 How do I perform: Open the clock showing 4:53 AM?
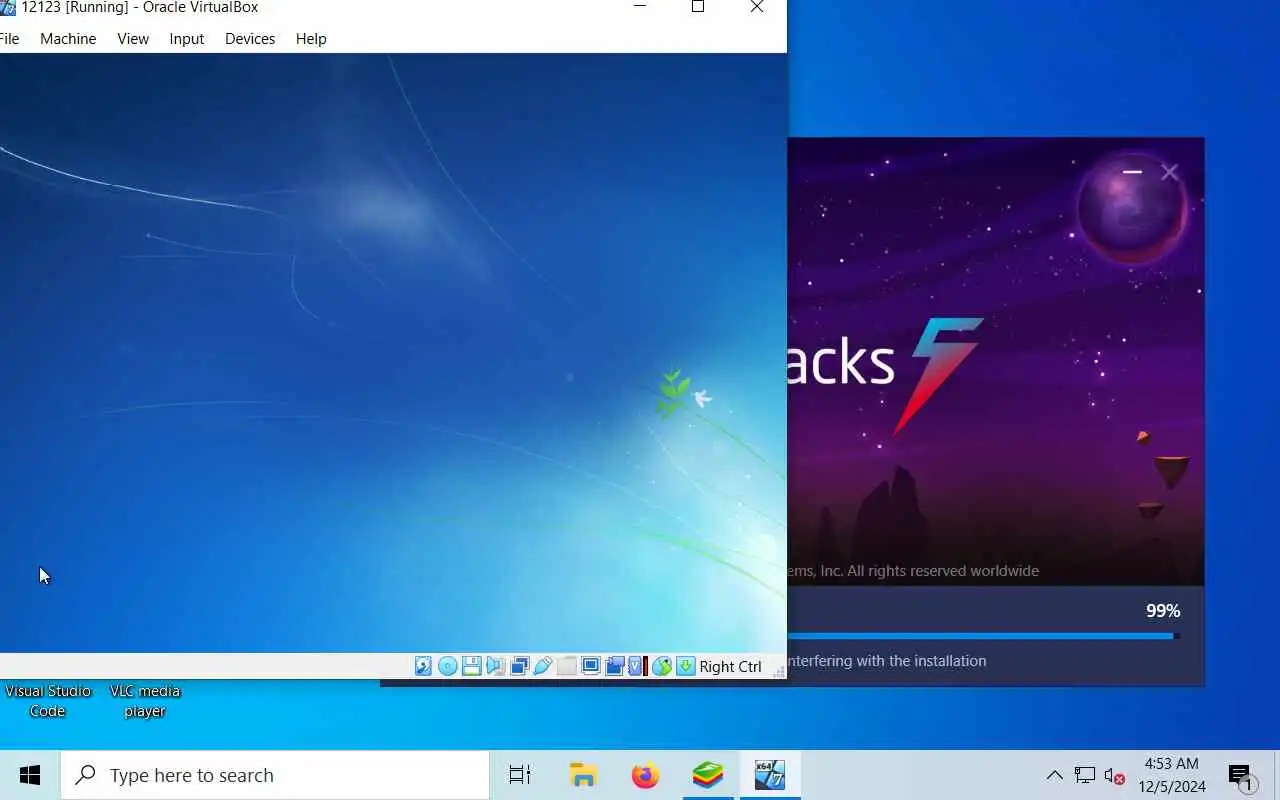1172,775
